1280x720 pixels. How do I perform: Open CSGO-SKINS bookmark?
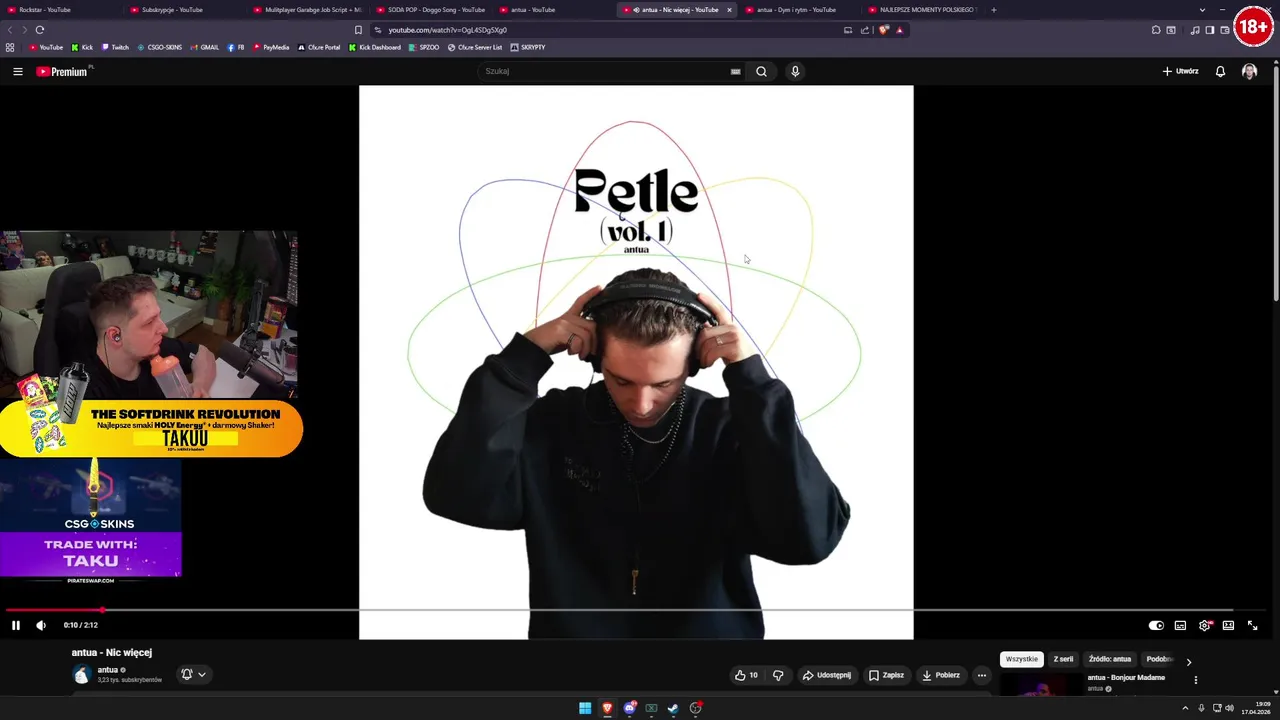click(x=160, y=47)
